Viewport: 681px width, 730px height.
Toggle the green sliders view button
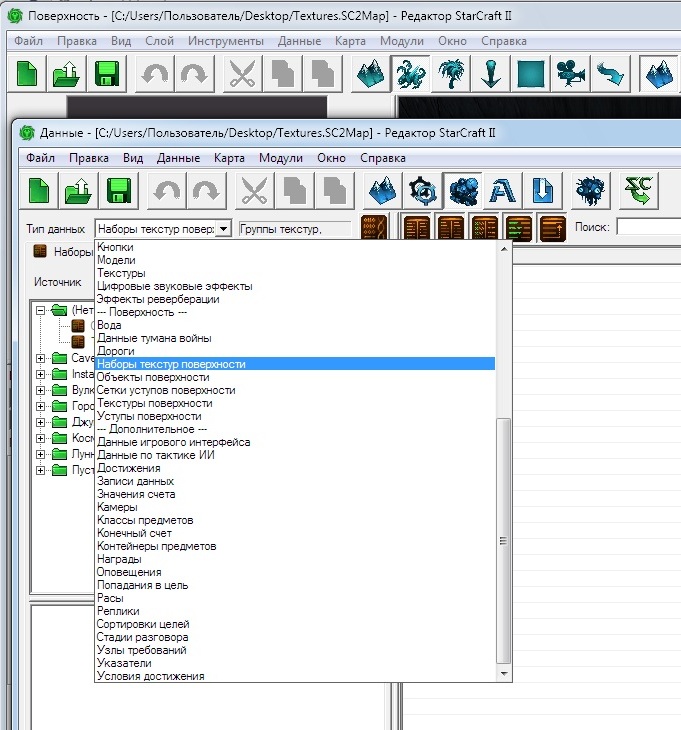[519, 228]
